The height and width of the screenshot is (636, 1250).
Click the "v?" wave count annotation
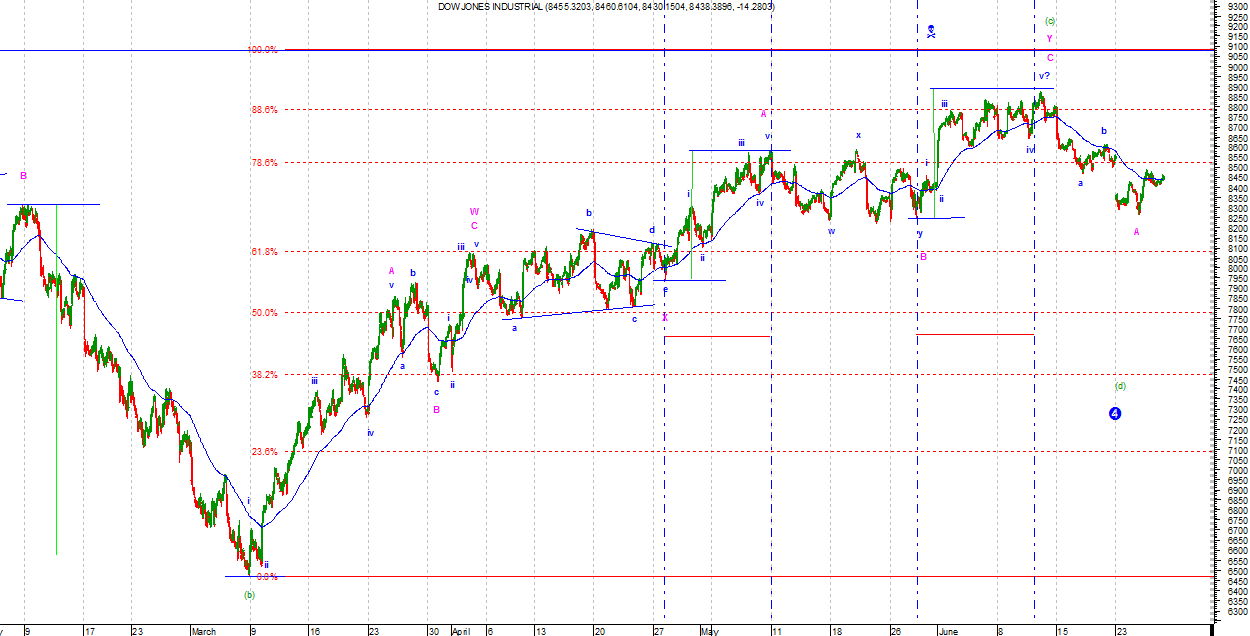pos(1043,76)
